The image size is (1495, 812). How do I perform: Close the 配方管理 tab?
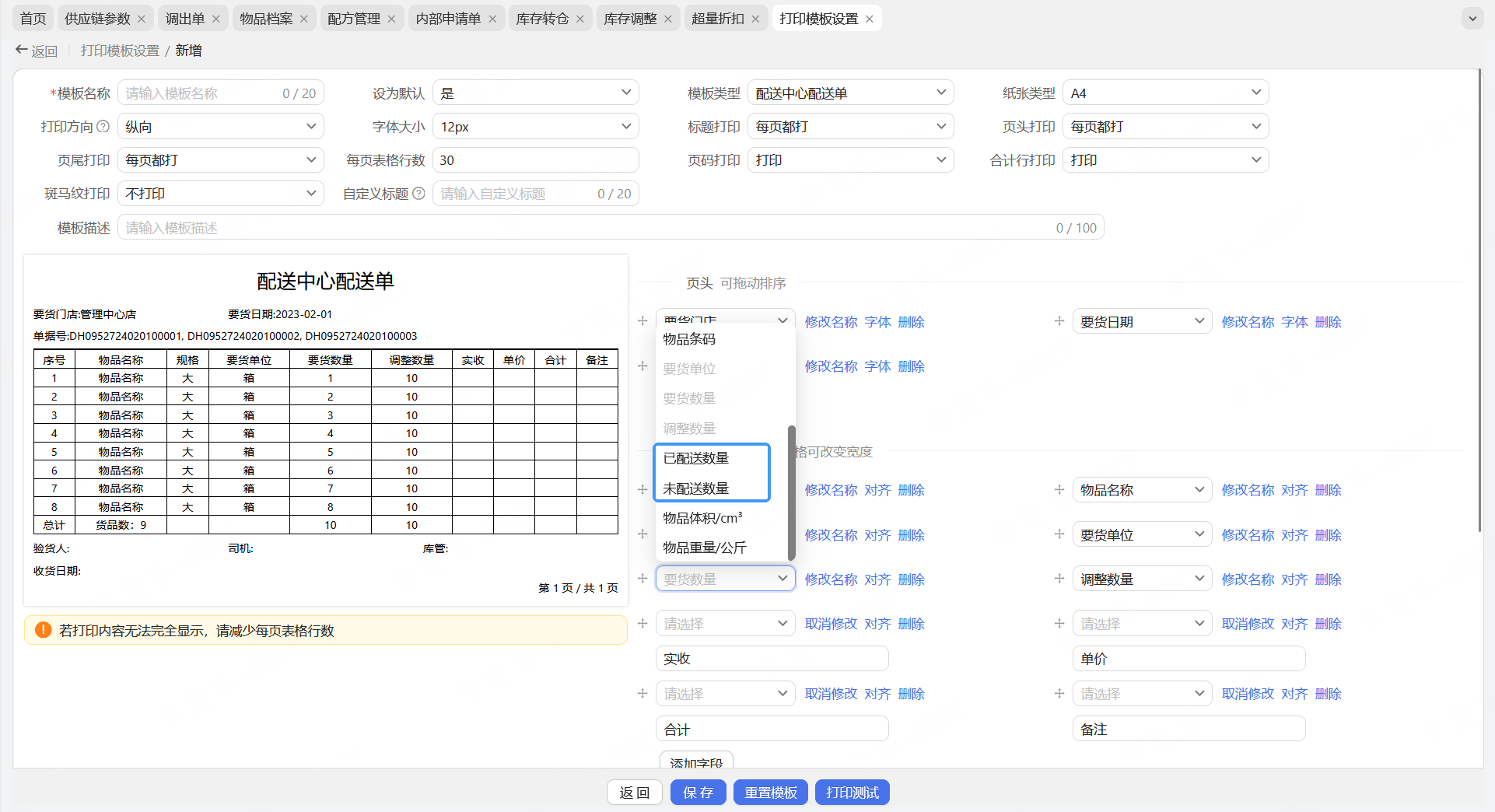click(x=391, y=19)
